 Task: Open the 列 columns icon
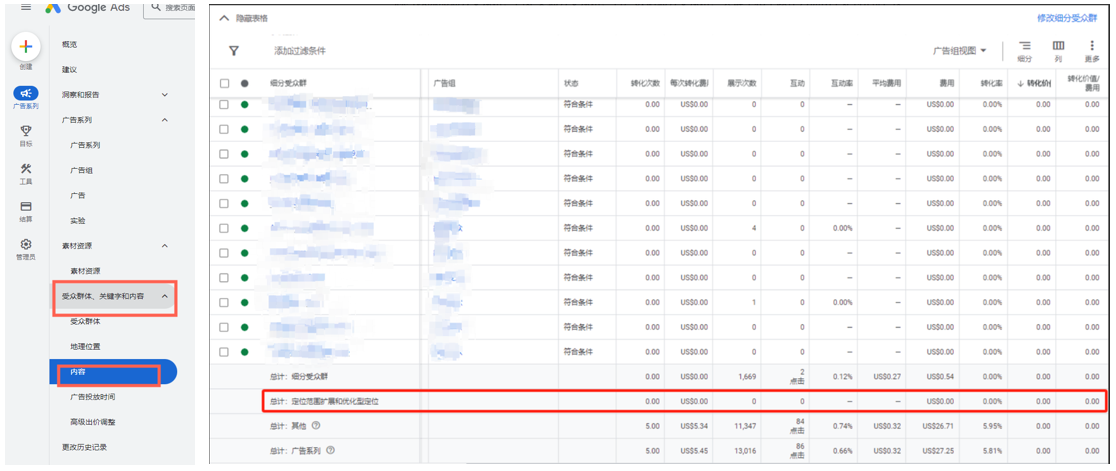point(1058,46)
